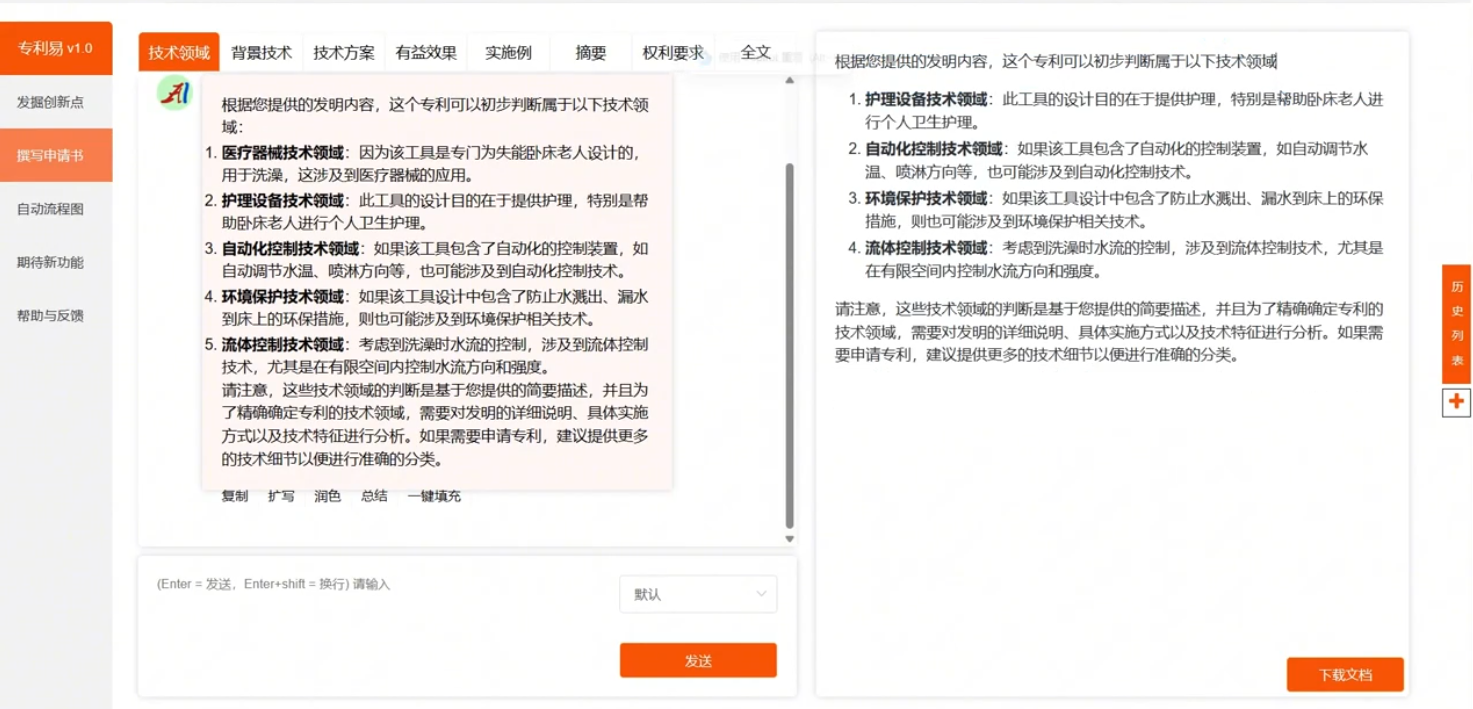Click the plus icon below 历史列表

point(1456,402)
